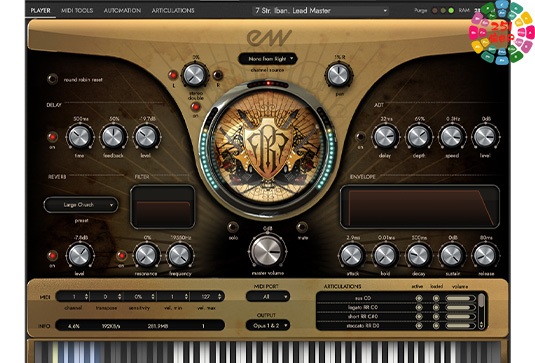Switch to the MIDI Tools tab
This screenshot has width=535, height=363.
pyautogui.click(x=77, y=11)
